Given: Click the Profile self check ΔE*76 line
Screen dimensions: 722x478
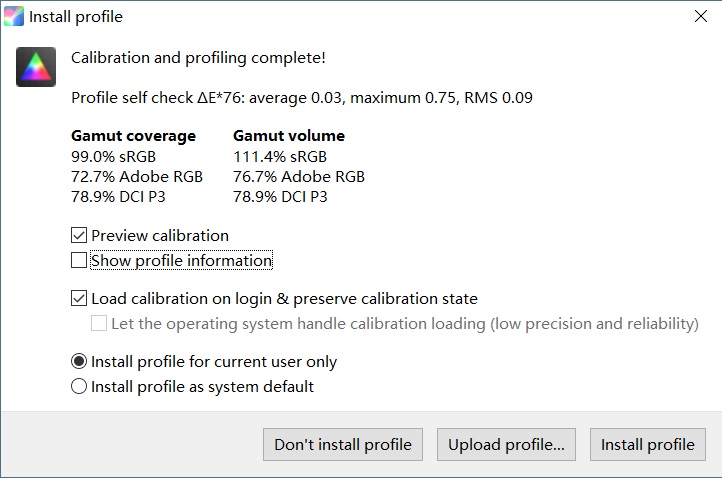Looking at the screenshot, I should [x=302, y=98].
